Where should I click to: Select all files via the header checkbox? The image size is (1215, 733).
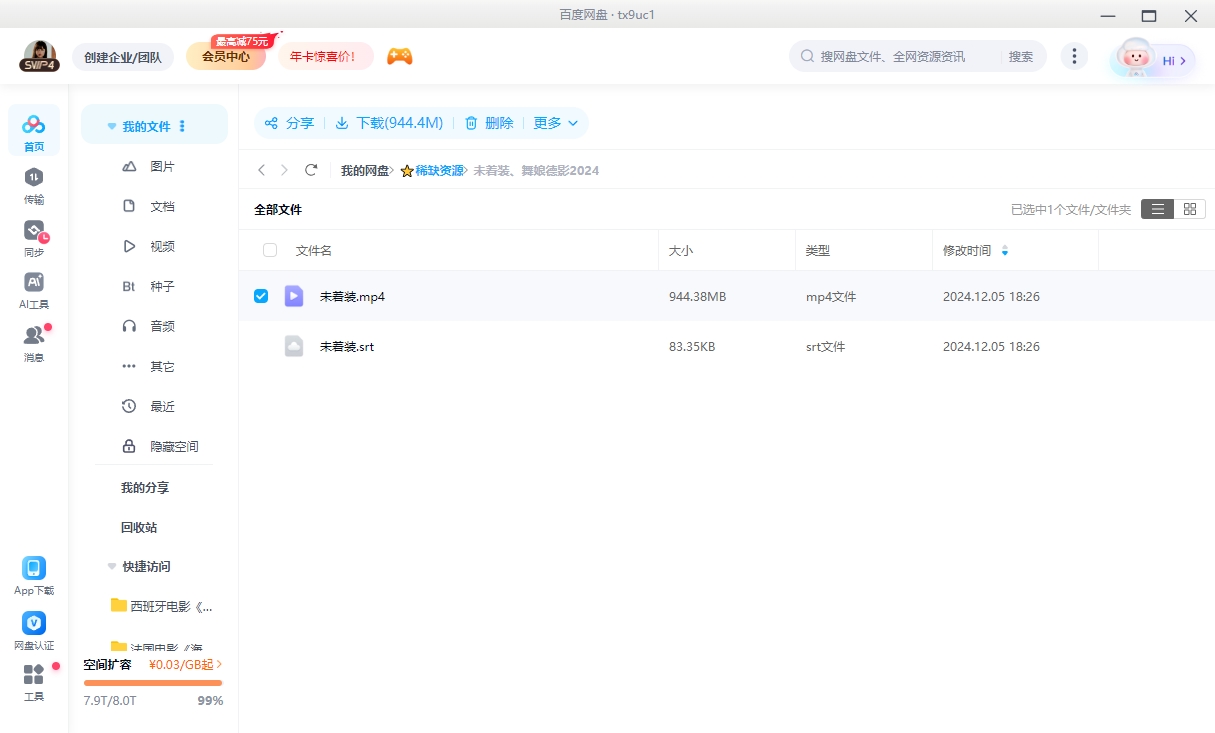pyautogui.click(x=268, y=250)
